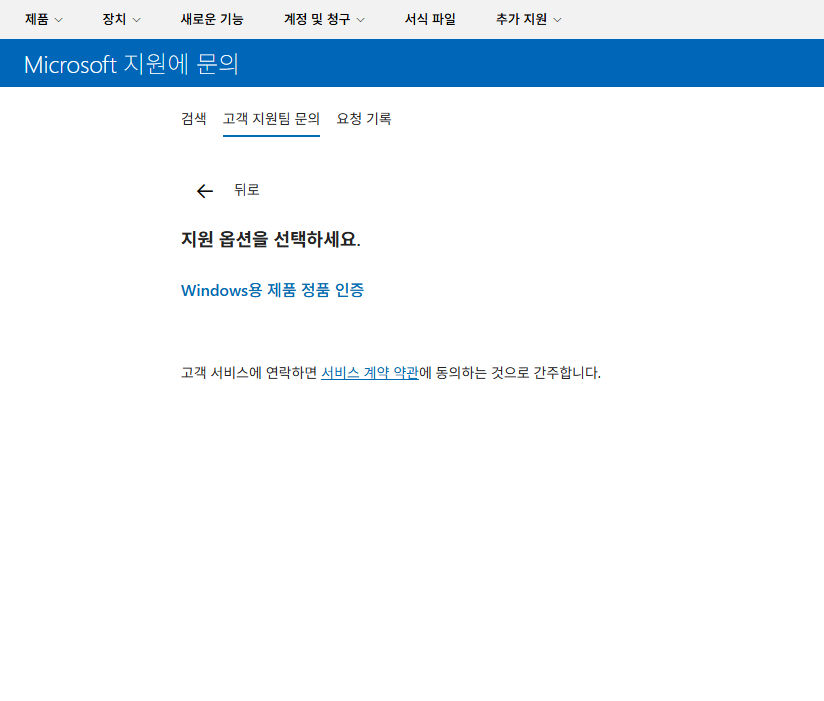Expand the 계정 및 청구 dropdown
The width and height of the screenshot is (824, 701).
324,19
